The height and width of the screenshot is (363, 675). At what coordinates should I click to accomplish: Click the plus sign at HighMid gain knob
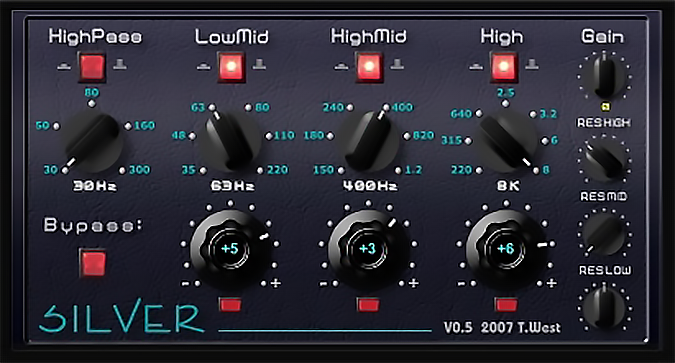tap(413, 283)
